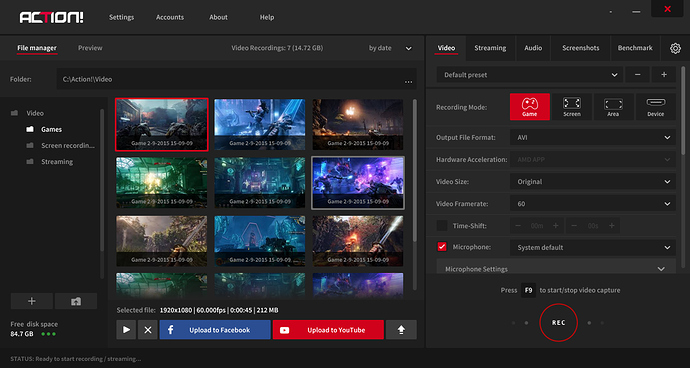Start recording with the REC button

click(x=558, y=323)
